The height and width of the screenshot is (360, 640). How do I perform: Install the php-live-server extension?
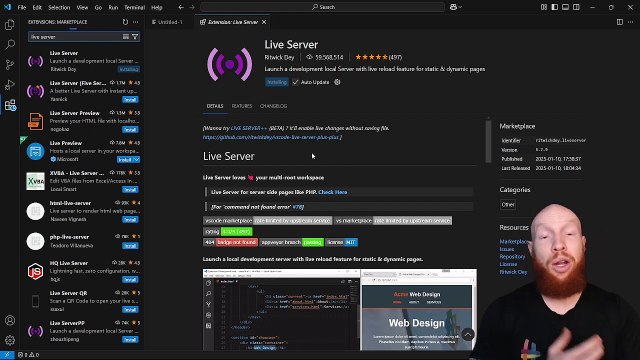(130, 246)
